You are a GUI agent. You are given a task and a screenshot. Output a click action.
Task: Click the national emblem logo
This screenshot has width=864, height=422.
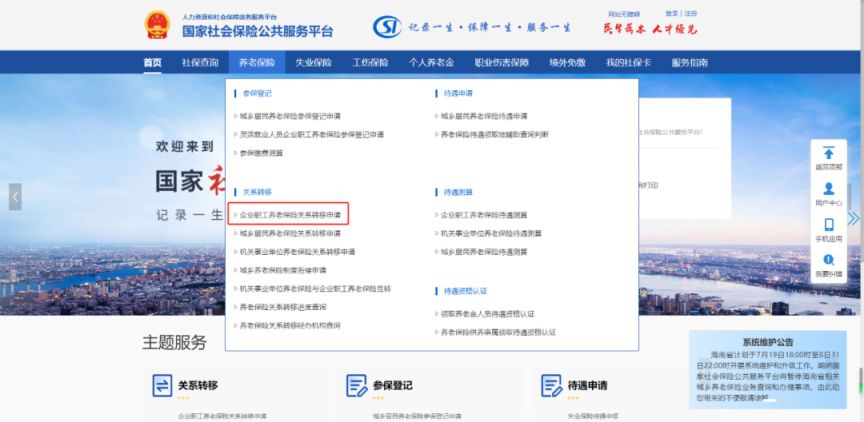click(x=158, y=25)
